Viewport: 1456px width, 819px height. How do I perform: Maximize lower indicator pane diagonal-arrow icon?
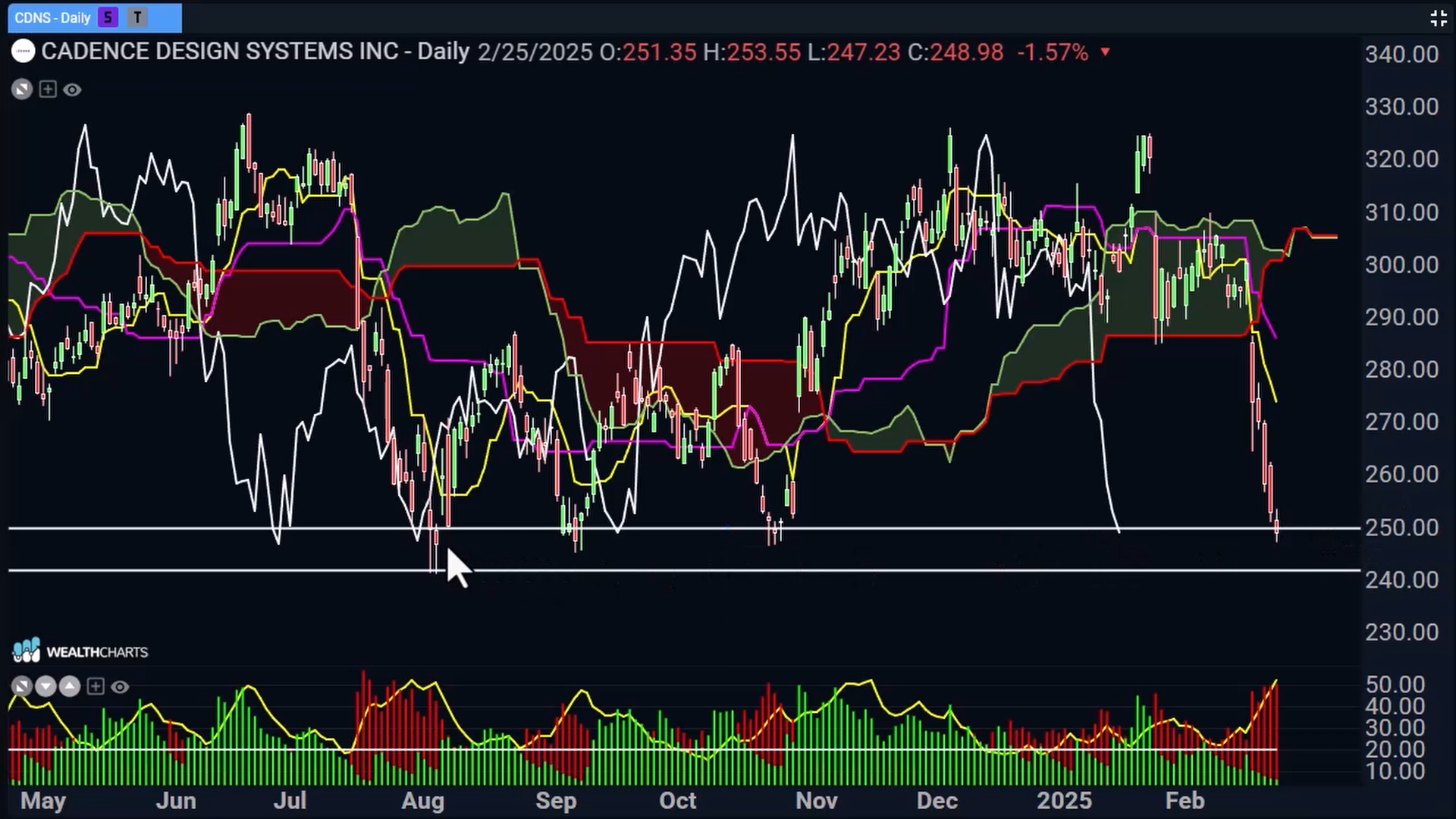coord(21,687)
